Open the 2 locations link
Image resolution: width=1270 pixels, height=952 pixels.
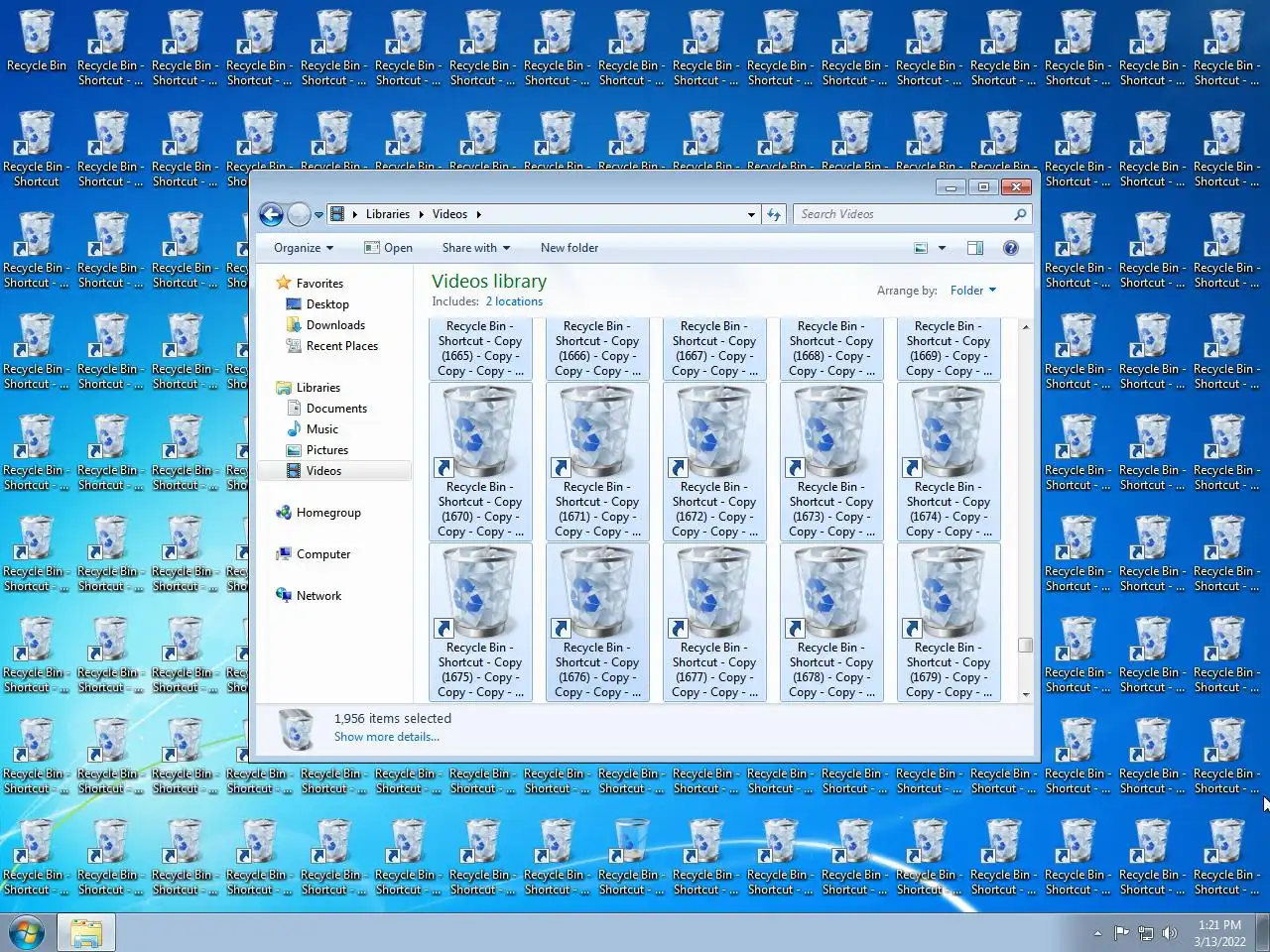[514, 301]
